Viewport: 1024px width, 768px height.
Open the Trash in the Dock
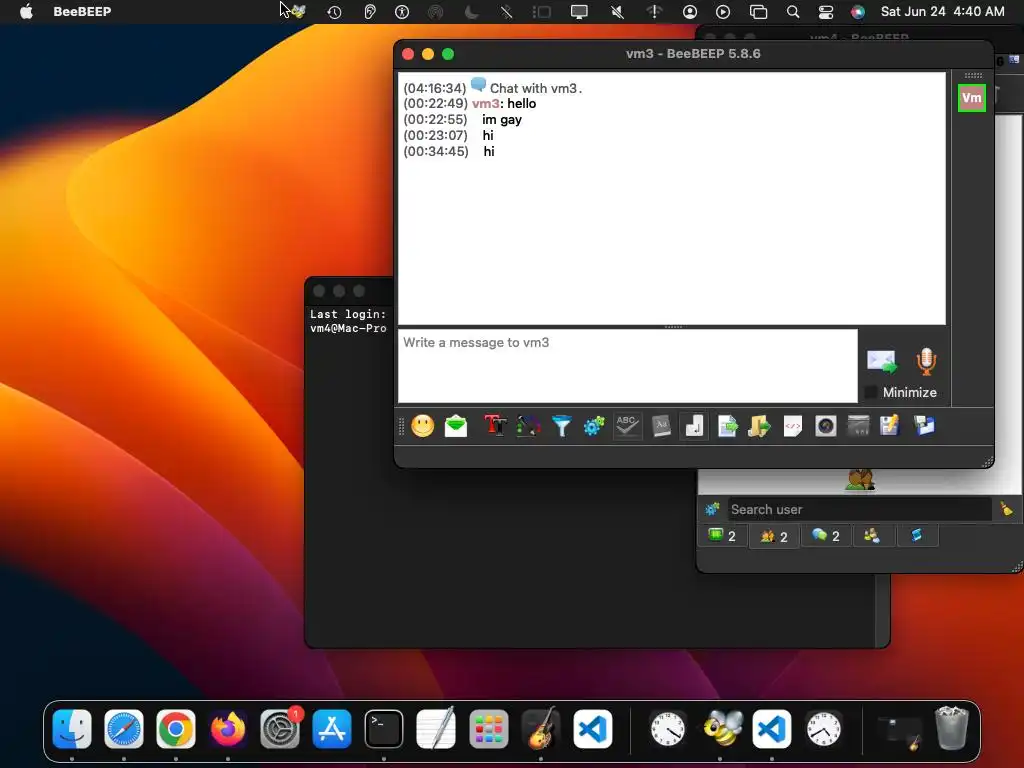click(x=951, y=728)
